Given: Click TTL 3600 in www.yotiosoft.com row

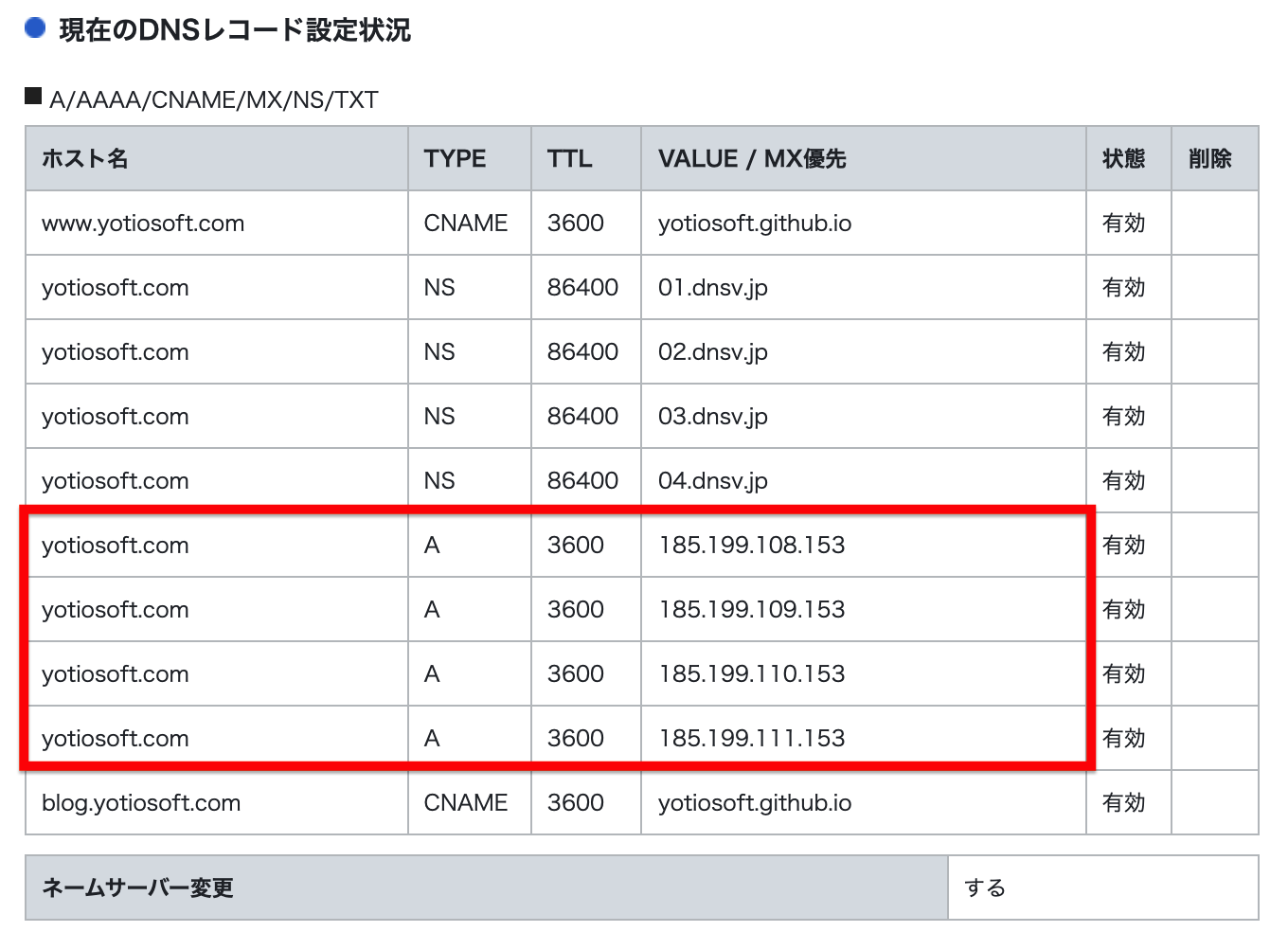Looking at the screenshot, I should [x=576, y=224].
